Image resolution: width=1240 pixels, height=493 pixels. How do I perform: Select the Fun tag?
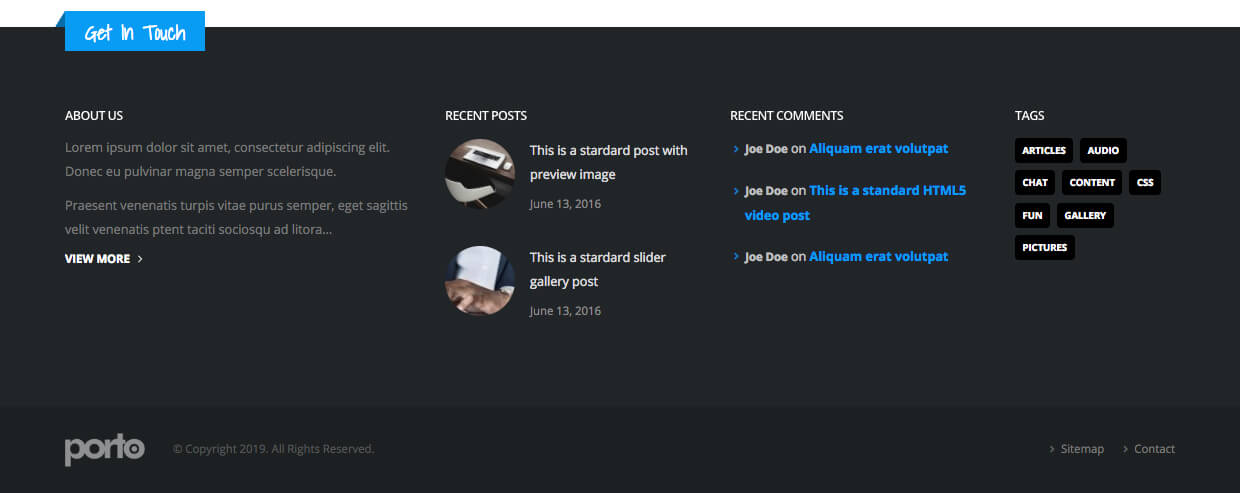[1032, 215]
